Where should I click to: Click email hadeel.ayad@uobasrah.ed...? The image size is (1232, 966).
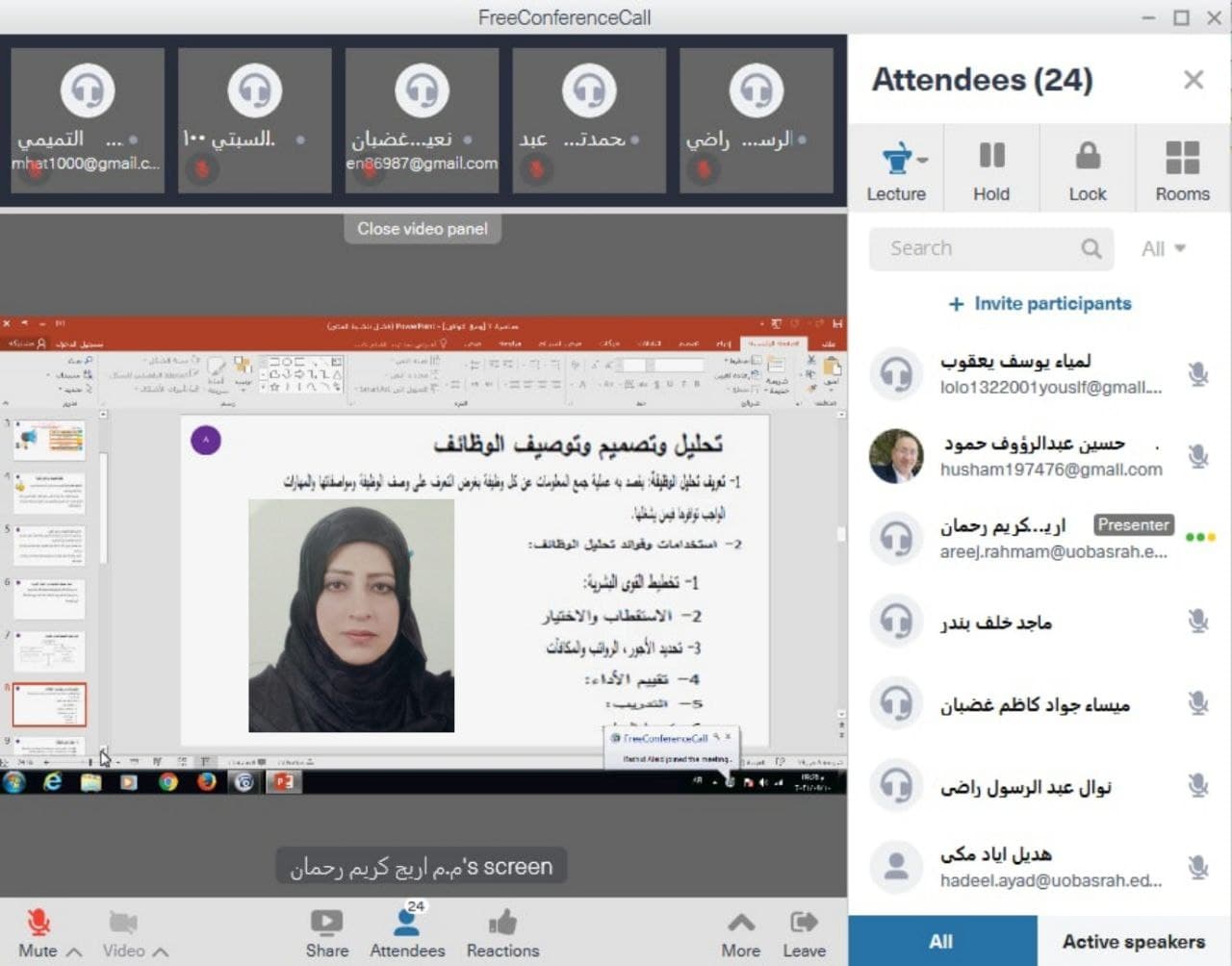click(1051, 880)
